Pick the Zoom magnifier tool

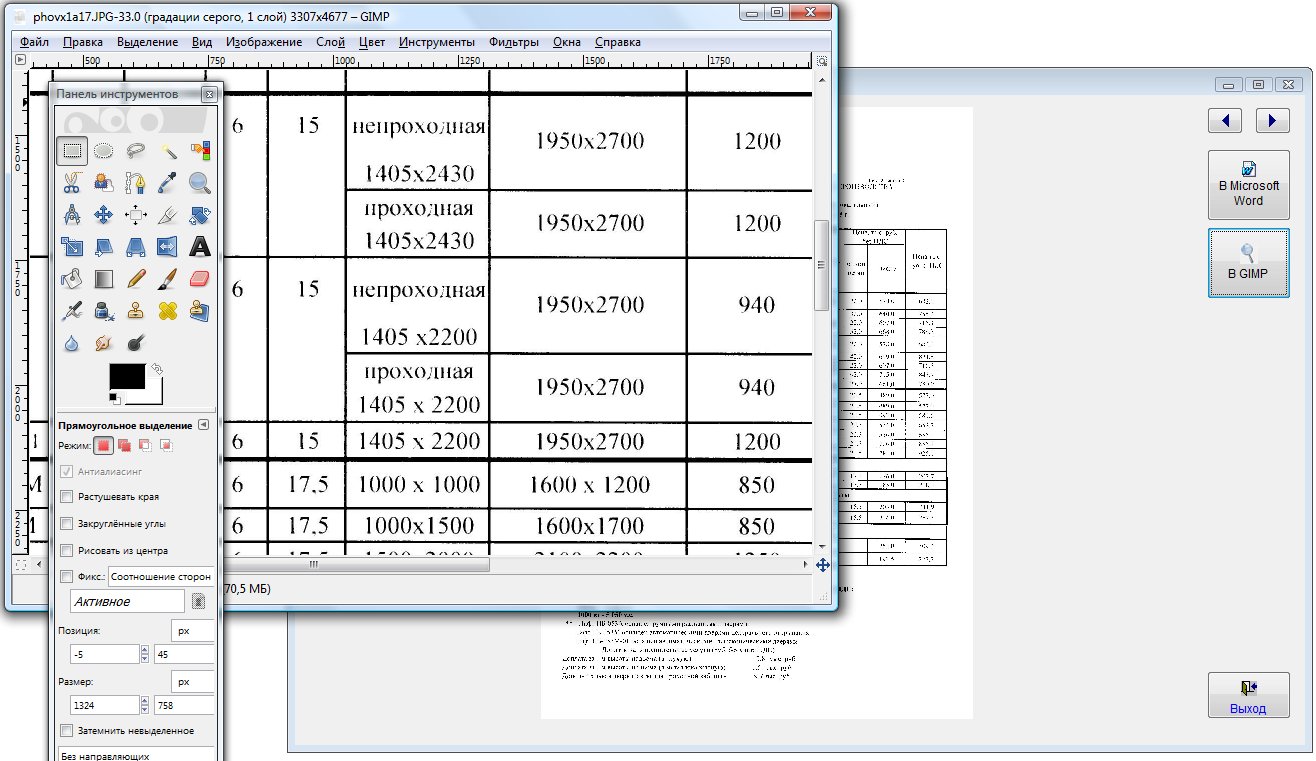[x=200, y=183]
